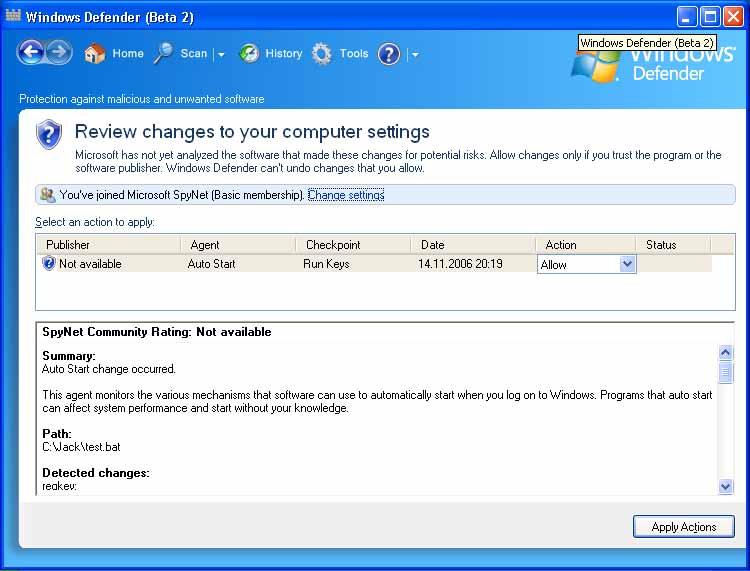
Task: Maximize the Windows Defender window
Action: pyautogui.click(x=710, y=17)
